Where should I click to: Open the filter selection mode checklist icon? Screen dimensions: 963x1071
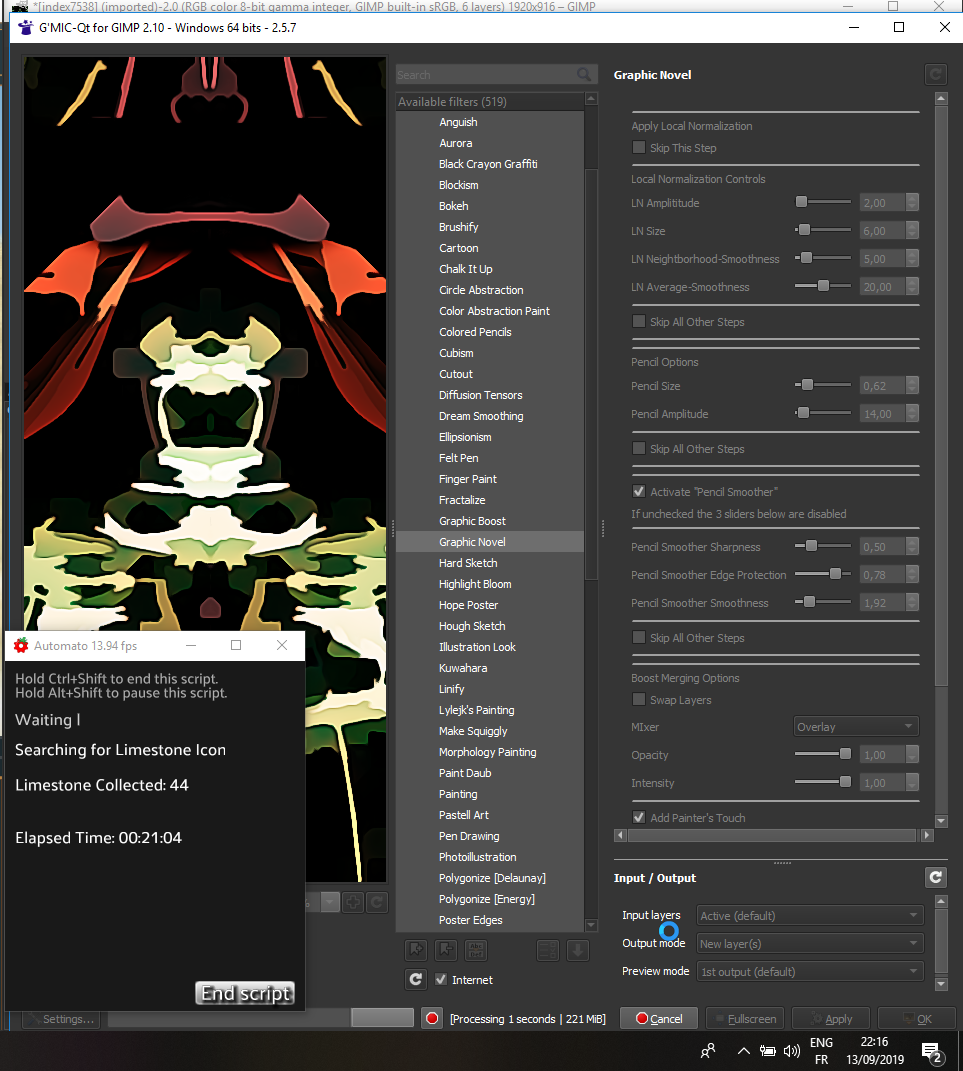pyautogui.click(x=548, y=949)
